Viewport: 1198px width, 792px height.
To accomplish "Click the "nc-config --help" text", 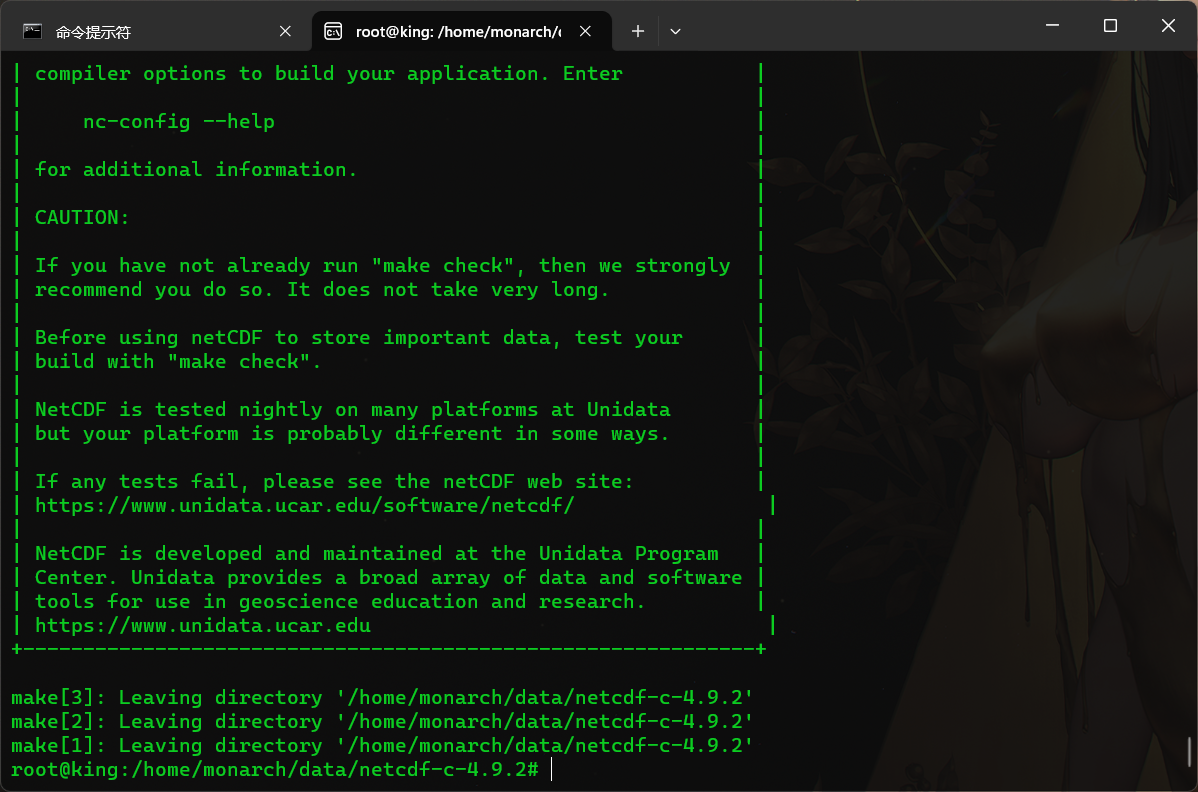I will coord(179,121).
